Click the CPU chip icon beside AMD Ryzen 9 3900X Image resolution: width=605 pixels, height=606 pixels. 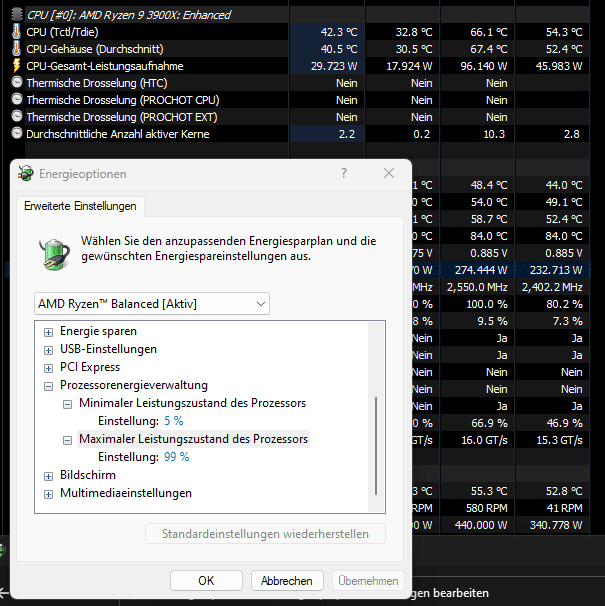tap(17, 15)
